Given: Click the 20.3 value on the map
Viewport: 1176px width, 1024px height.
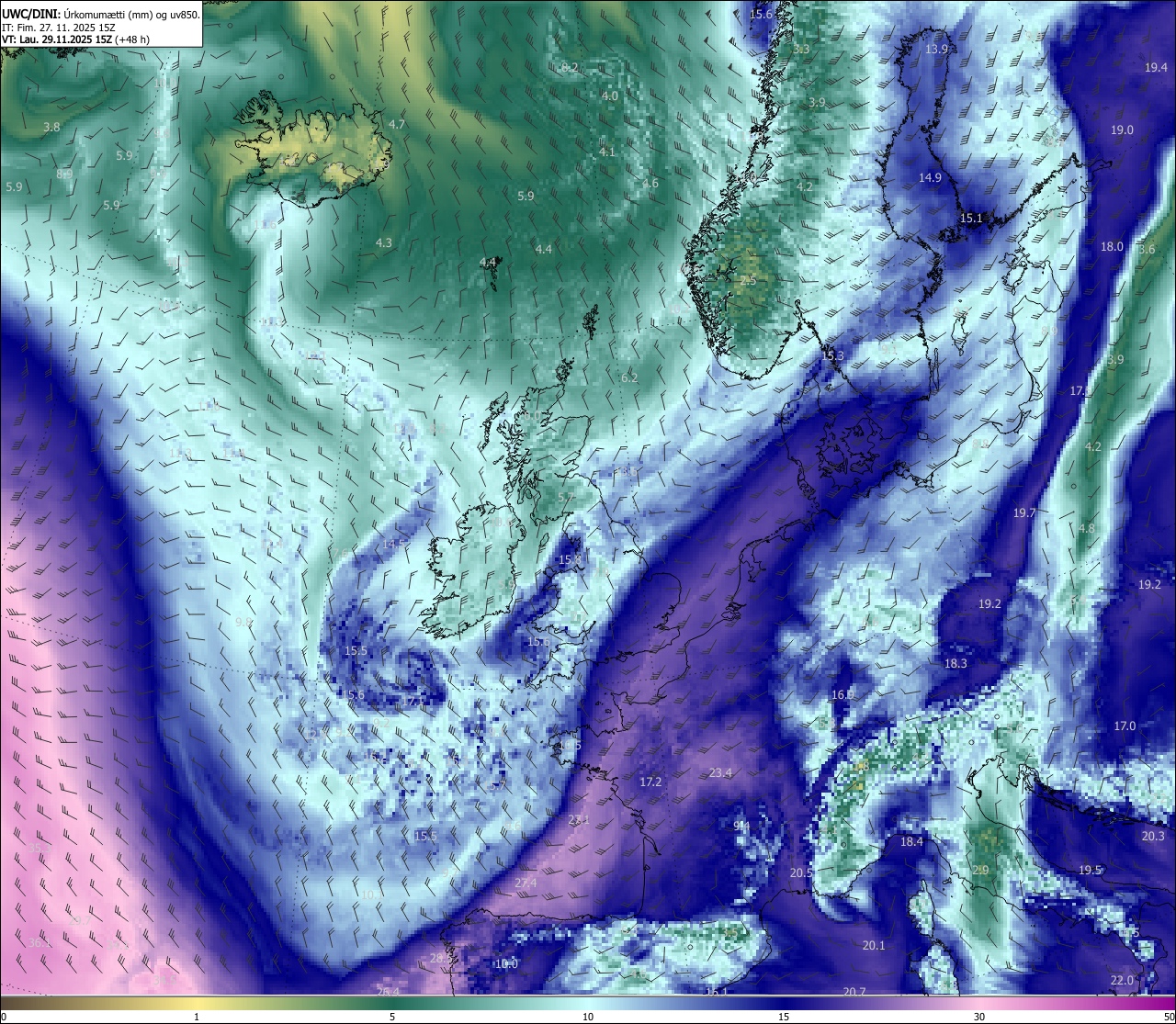Looking at the screenshot, I should point(1153,836).
